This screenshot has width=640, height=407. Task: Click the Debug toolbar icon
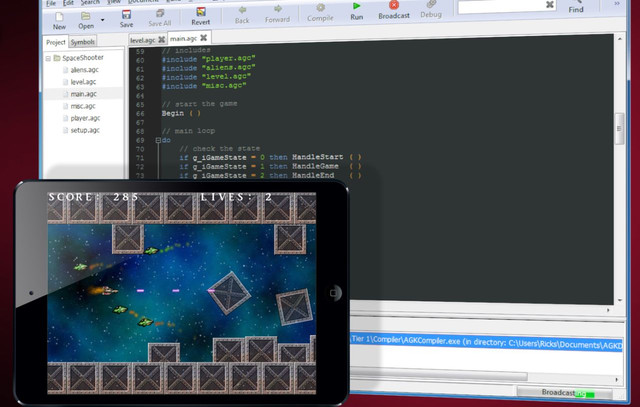[431, 5]
